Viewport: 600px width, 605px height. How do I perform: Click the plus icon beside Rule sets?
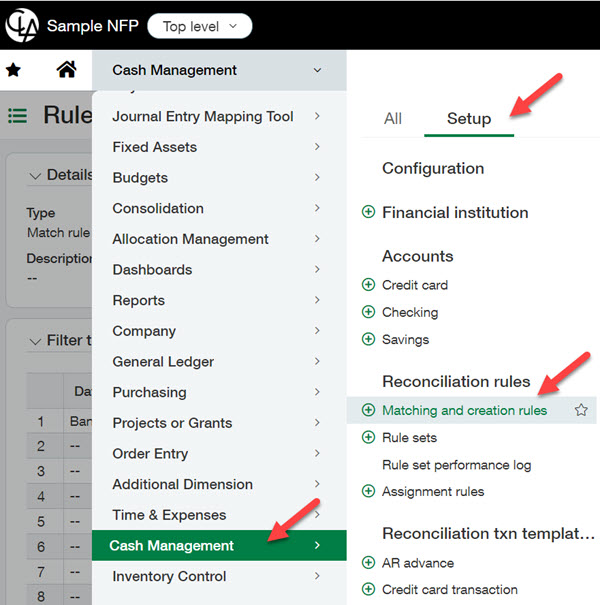tap(368, 438)
